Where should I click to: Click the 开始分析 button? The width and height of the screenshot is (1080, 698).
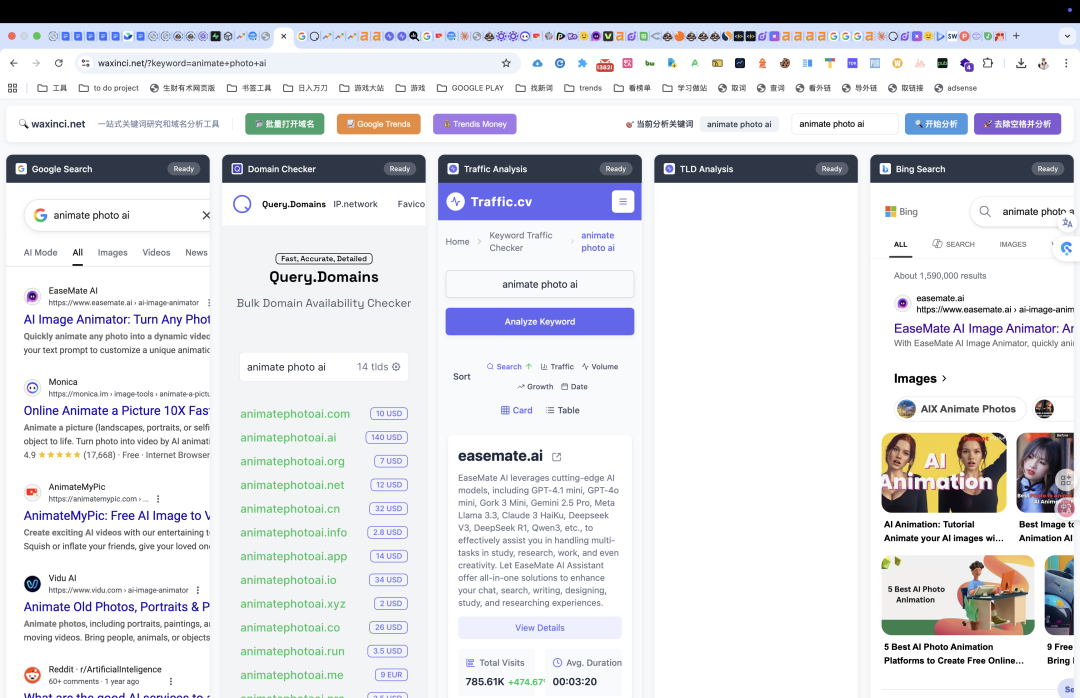(x=936, y=124)
